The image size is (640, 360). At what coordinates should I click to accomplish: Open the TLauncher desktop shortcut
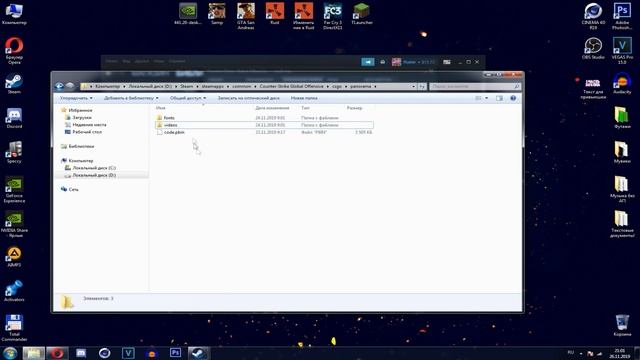pos(362,14)
